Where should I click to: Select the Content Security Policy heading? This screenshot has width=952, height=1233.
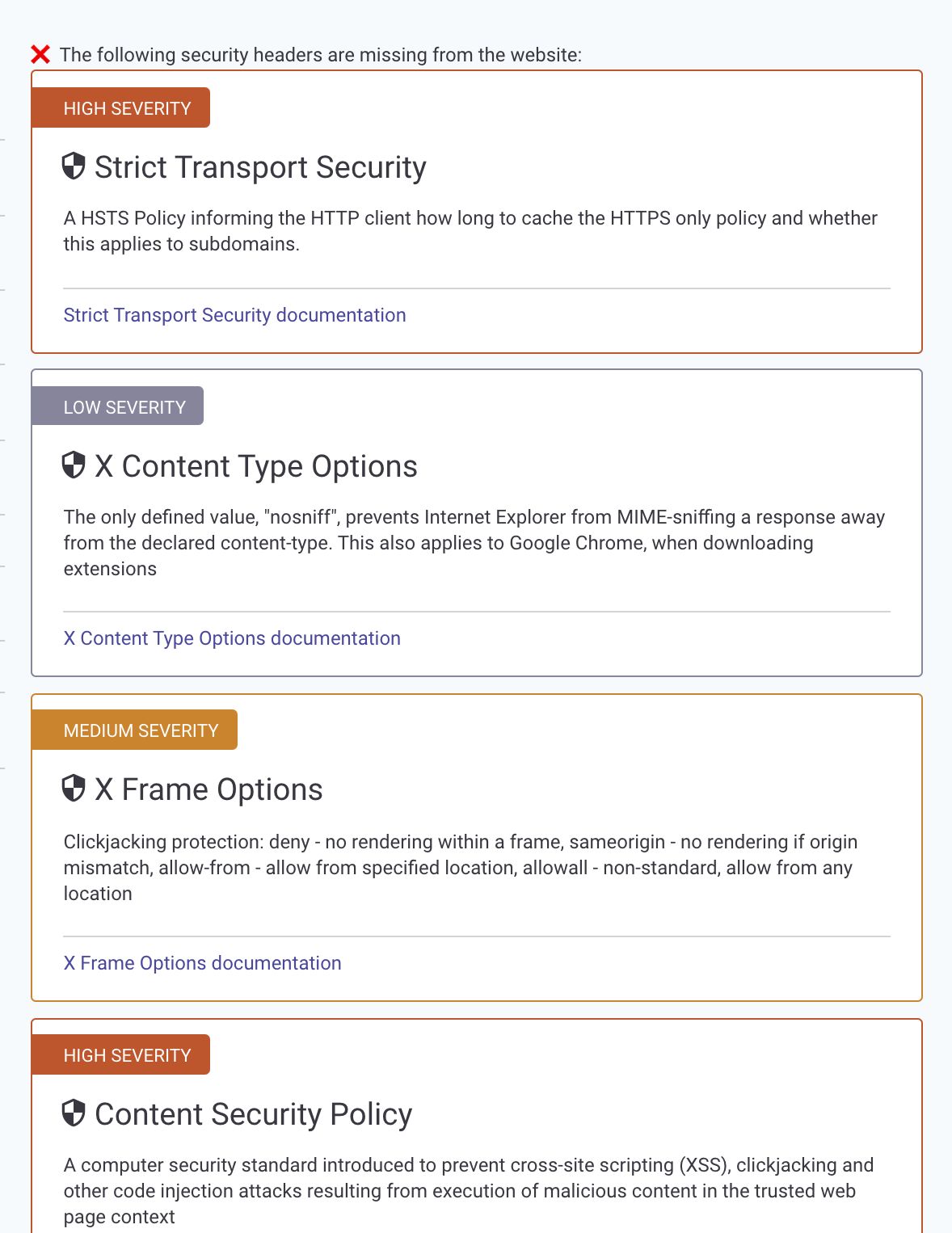(x=253, y=1114)
